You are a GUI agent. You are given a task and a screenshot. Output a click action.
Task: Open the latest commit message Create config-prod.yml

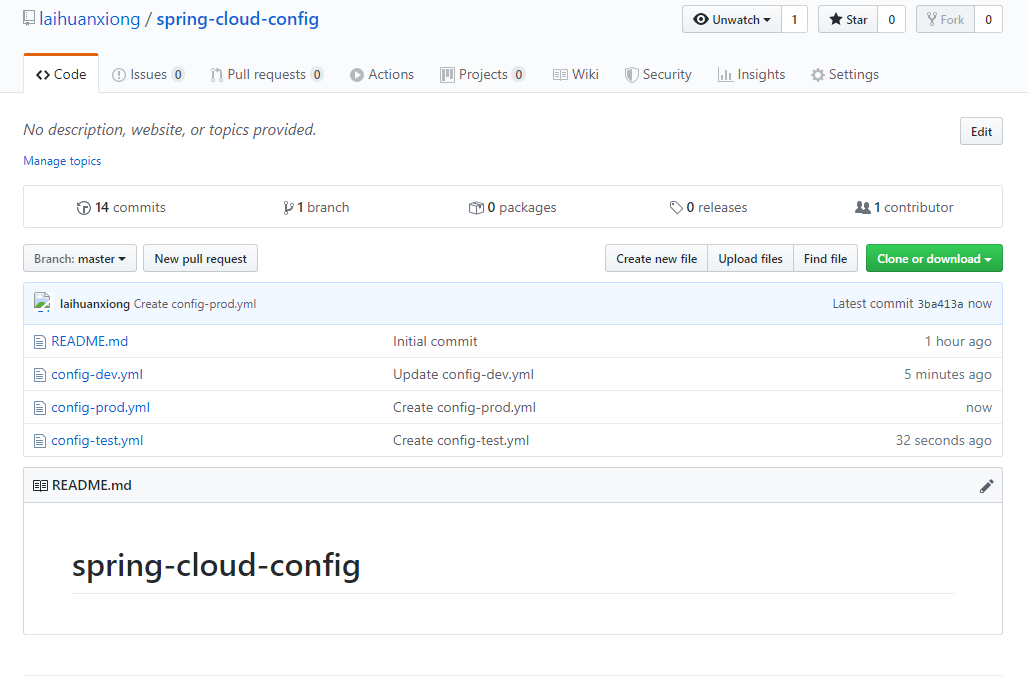(195, 303)
